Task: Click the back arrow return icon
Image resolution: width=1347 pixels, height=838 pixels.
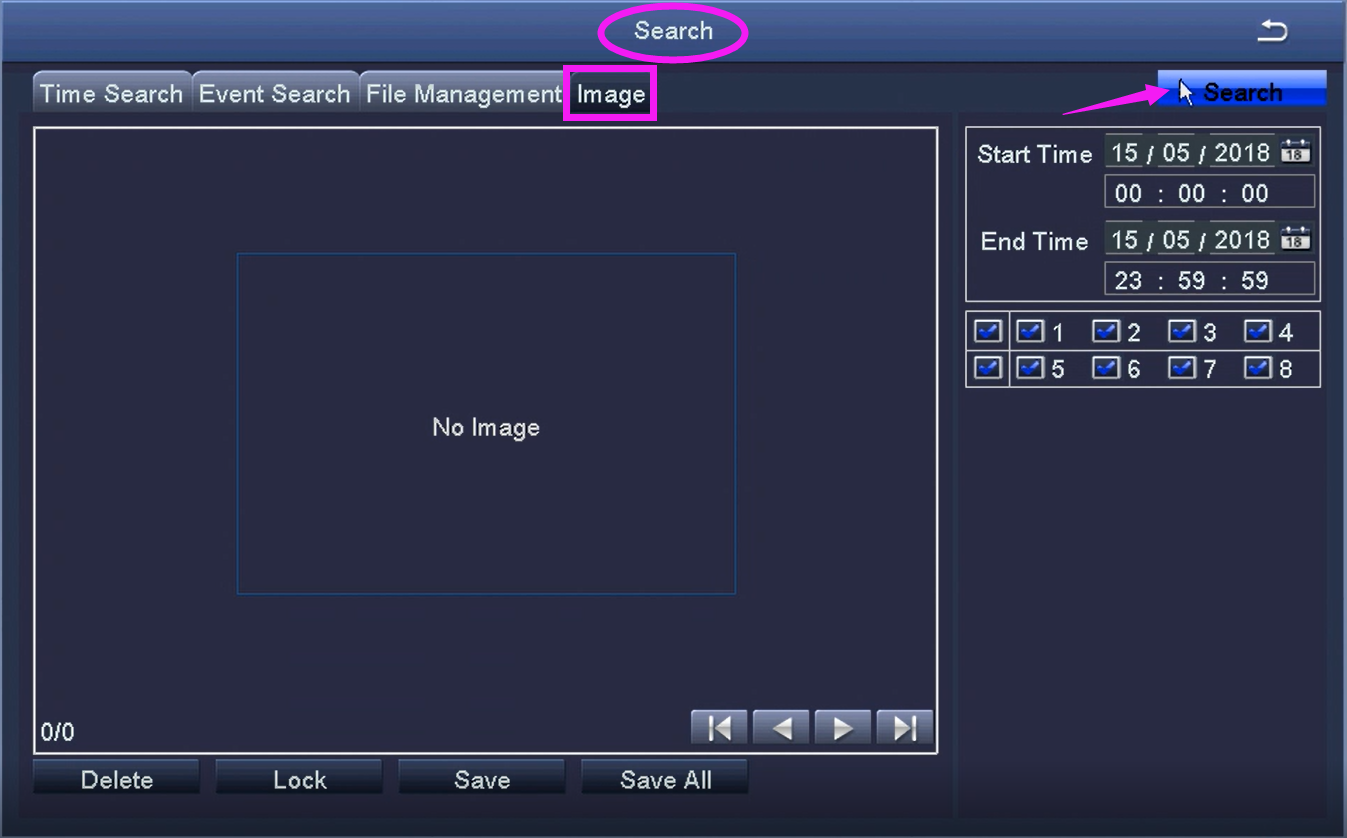Action: (x=1272, y=31)
